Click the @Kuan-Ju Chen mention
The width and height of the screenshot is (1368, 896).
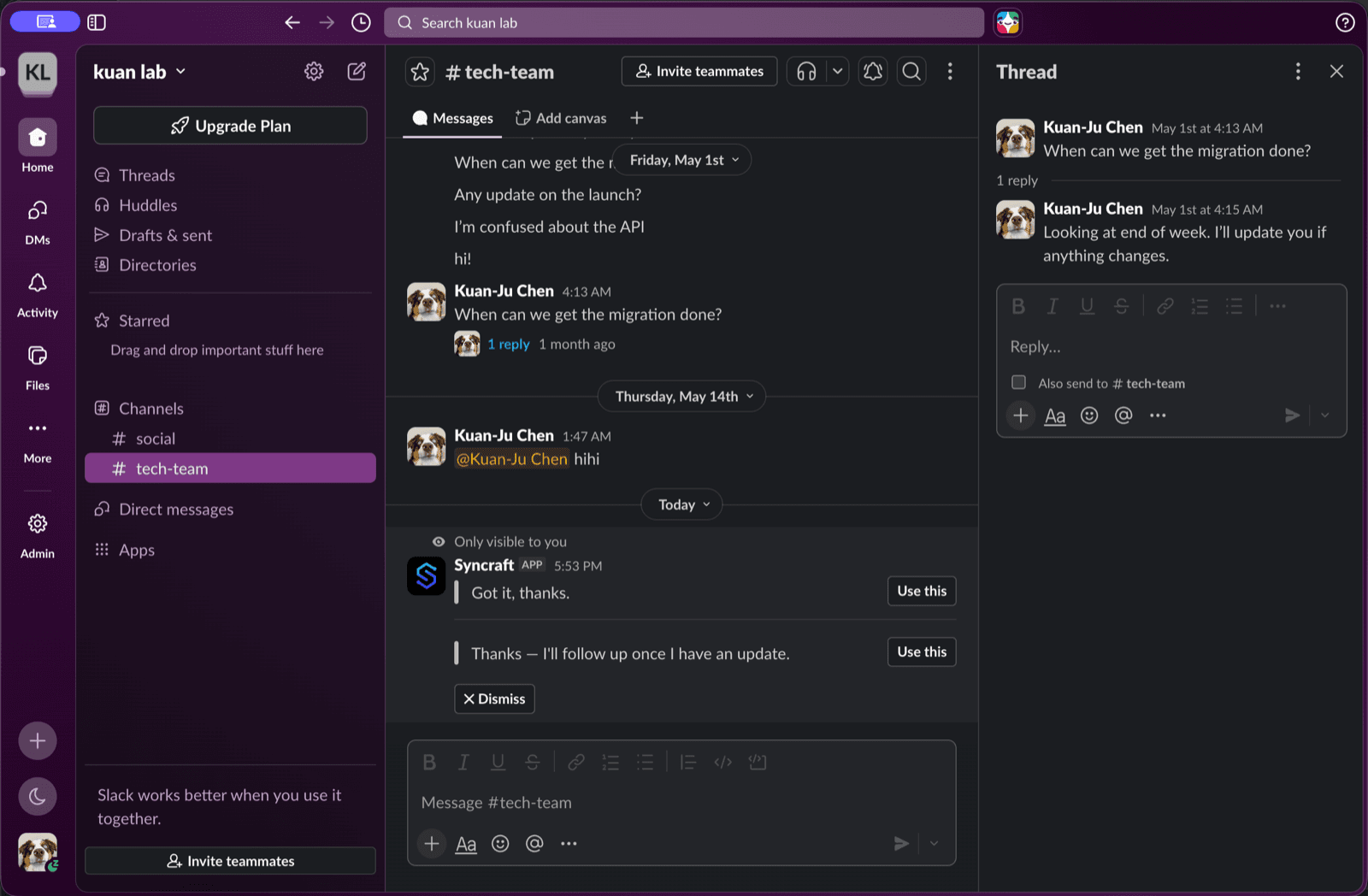(511, 459)
